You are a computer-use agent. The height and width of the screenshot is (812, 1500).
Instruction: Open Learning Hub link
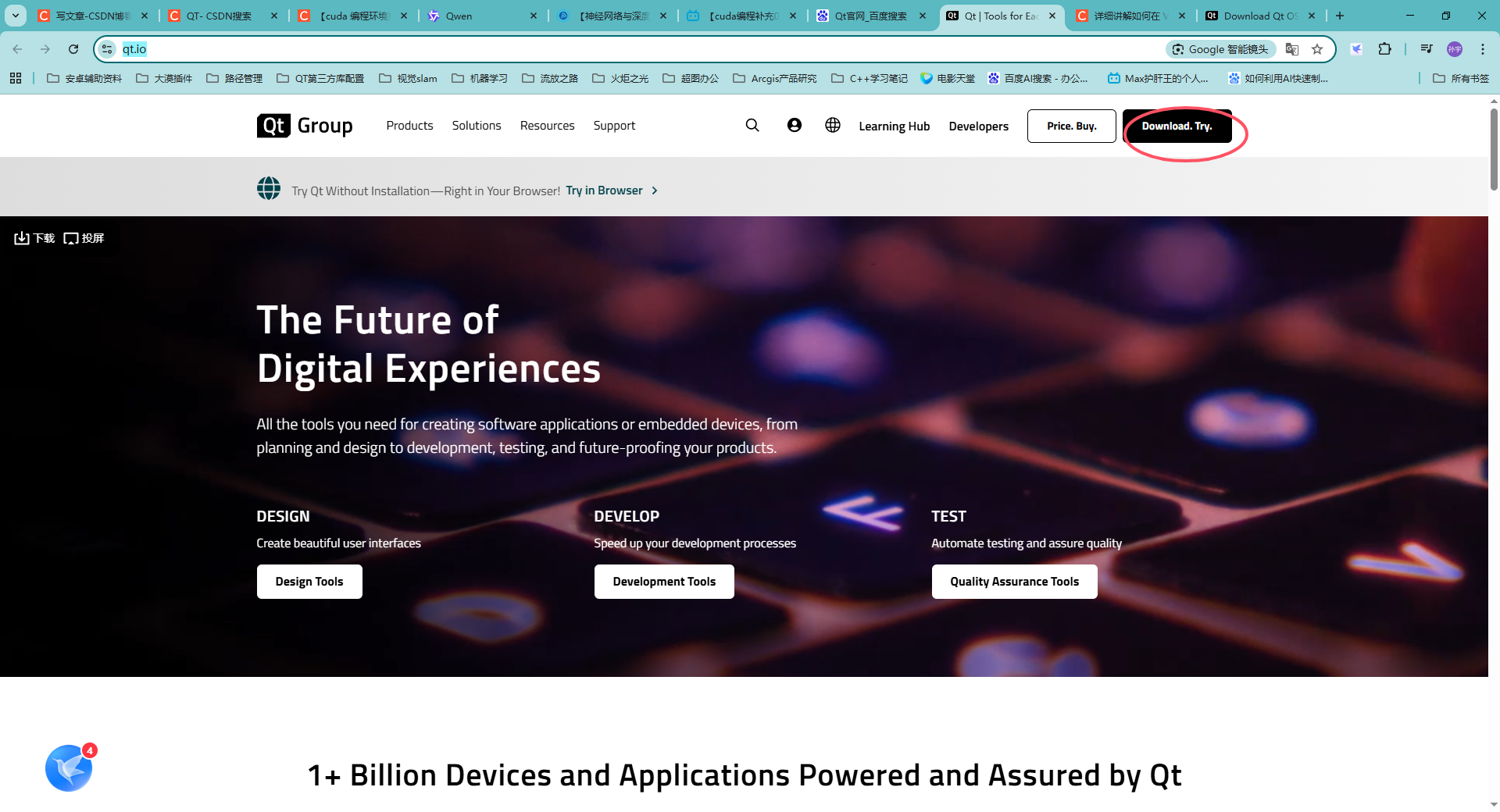894,126
